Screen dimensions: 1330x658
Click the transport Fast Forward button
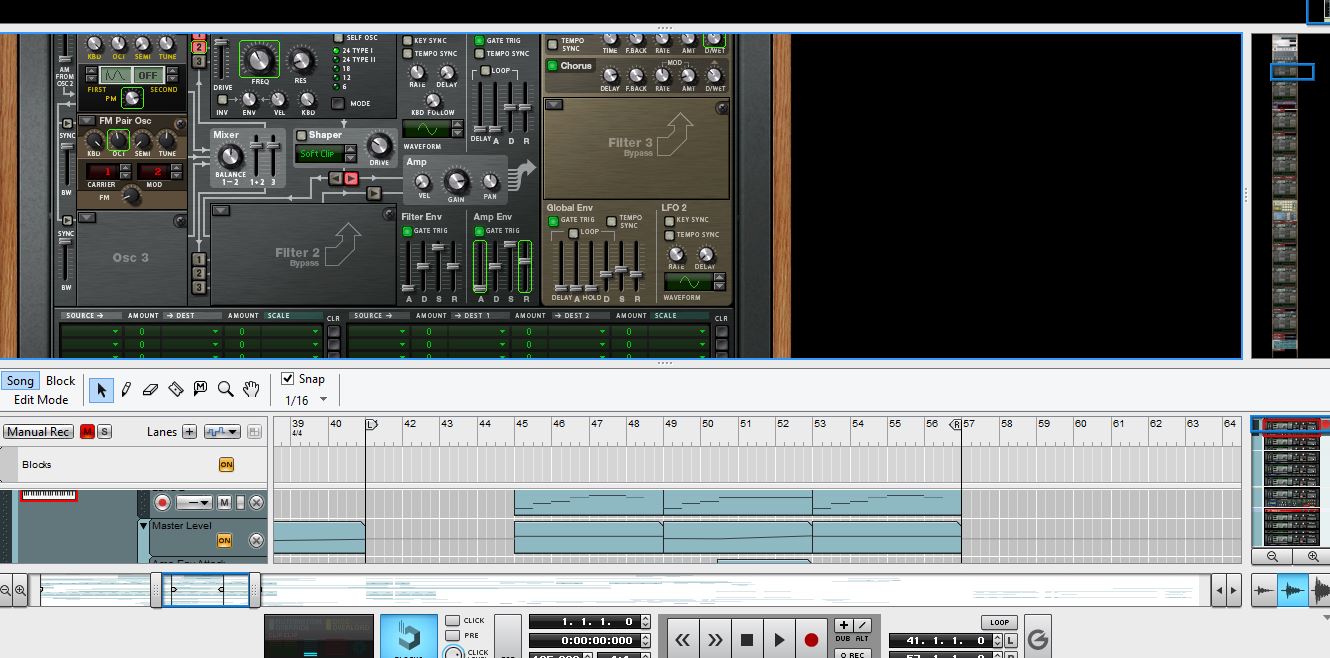(x=715, y=640)
